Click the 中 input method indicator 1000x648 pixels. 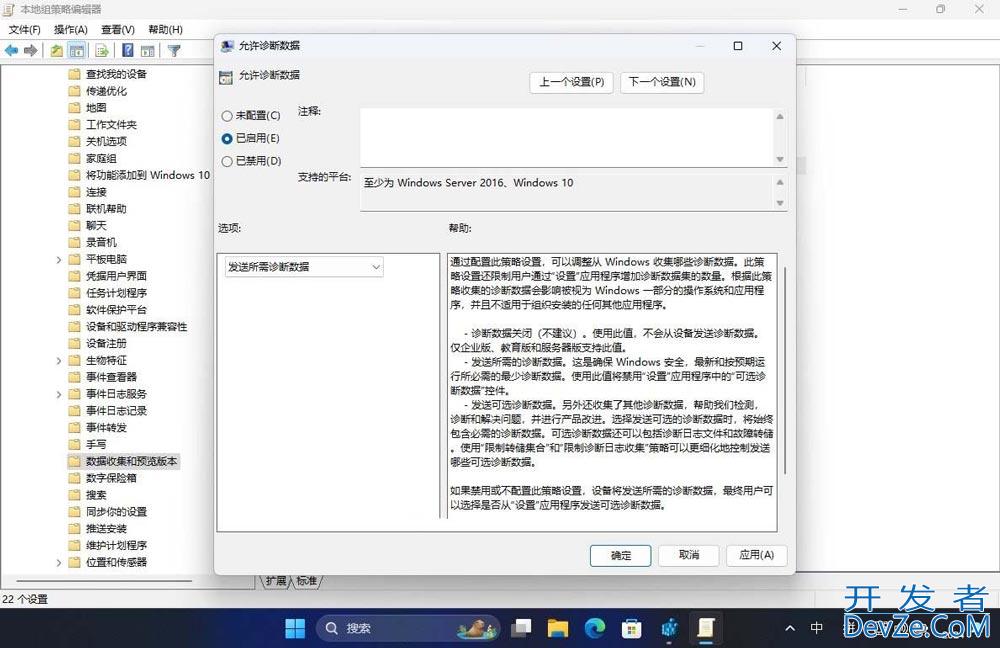click(816, 628)
